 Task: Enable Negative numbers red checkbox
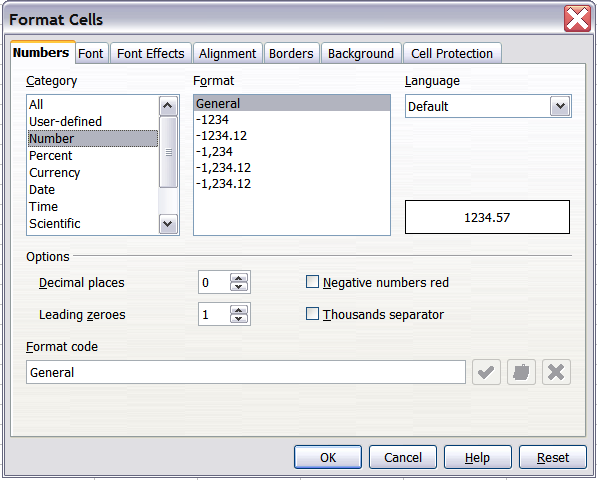(x=312, y=282)
